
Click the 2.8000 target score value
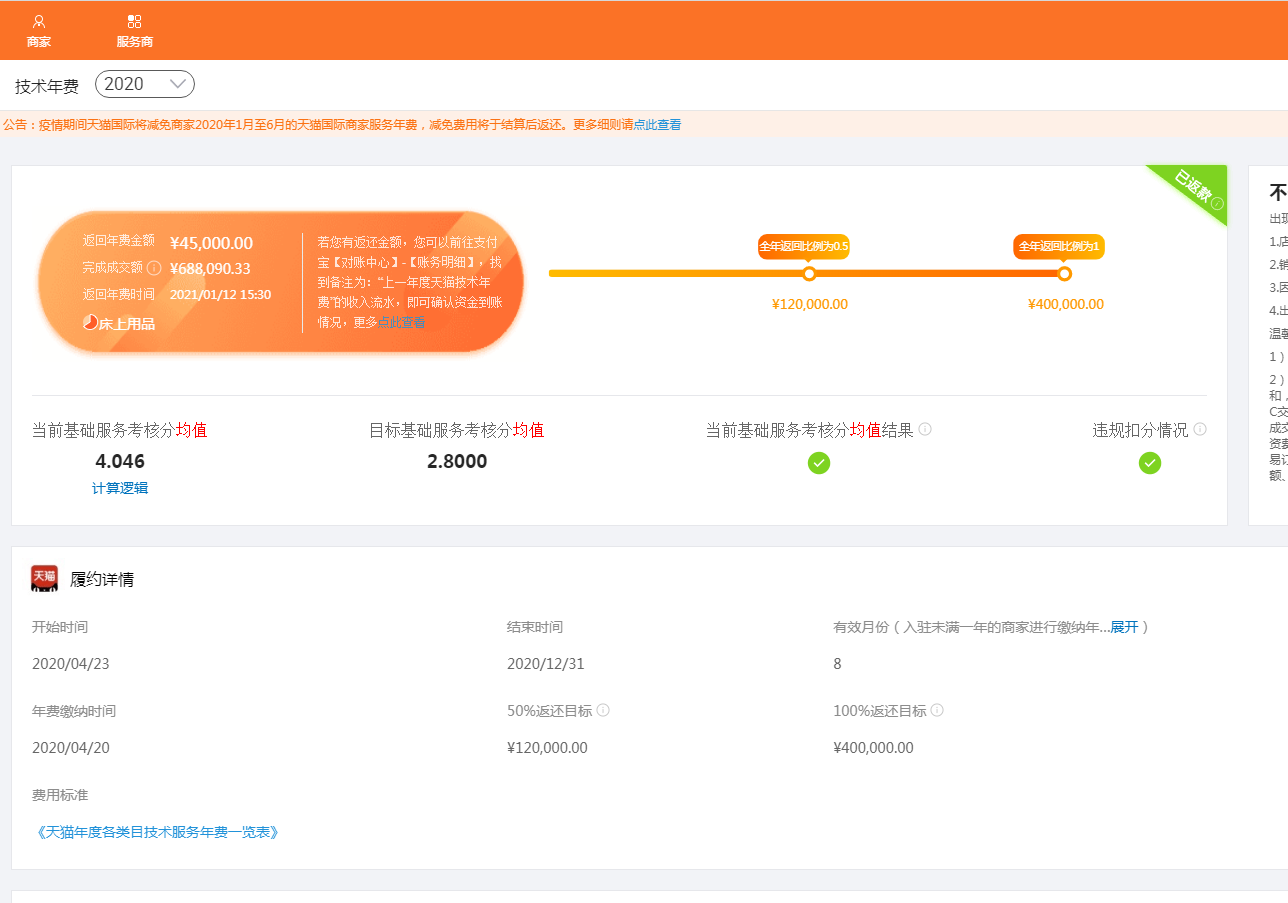point(457,462)
